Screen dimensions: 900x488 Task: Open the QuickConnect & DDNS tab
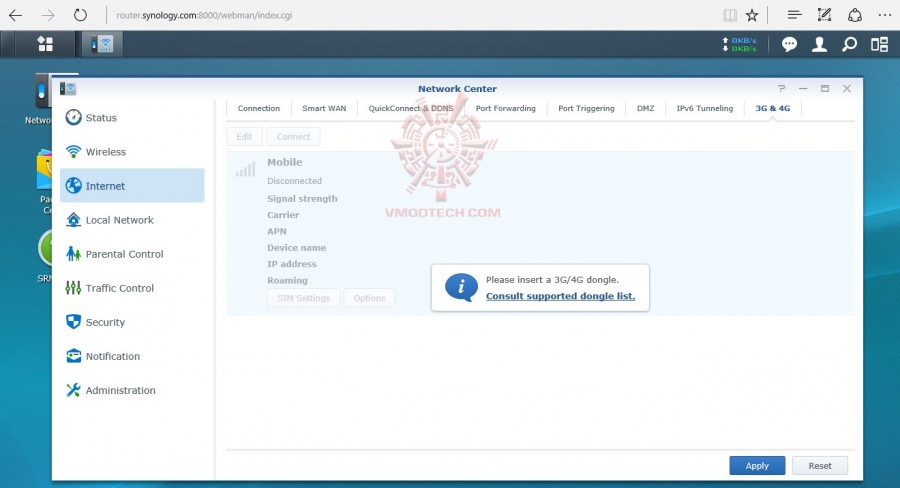click(x=411, y=108)
